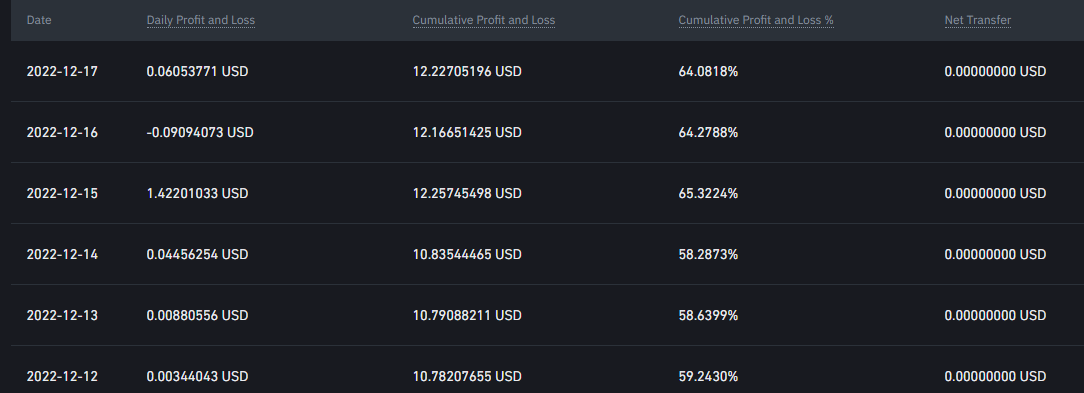Click the percentage 64.2788%

pyautogui.click(x=708, y=132)
